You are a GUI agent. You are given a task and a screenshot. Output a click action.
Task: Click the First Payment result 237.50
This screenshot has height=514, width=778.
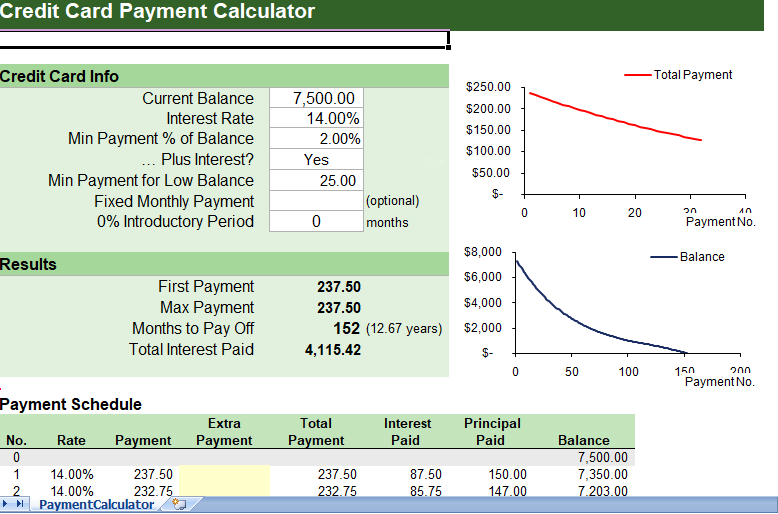[x=339, y=287]
